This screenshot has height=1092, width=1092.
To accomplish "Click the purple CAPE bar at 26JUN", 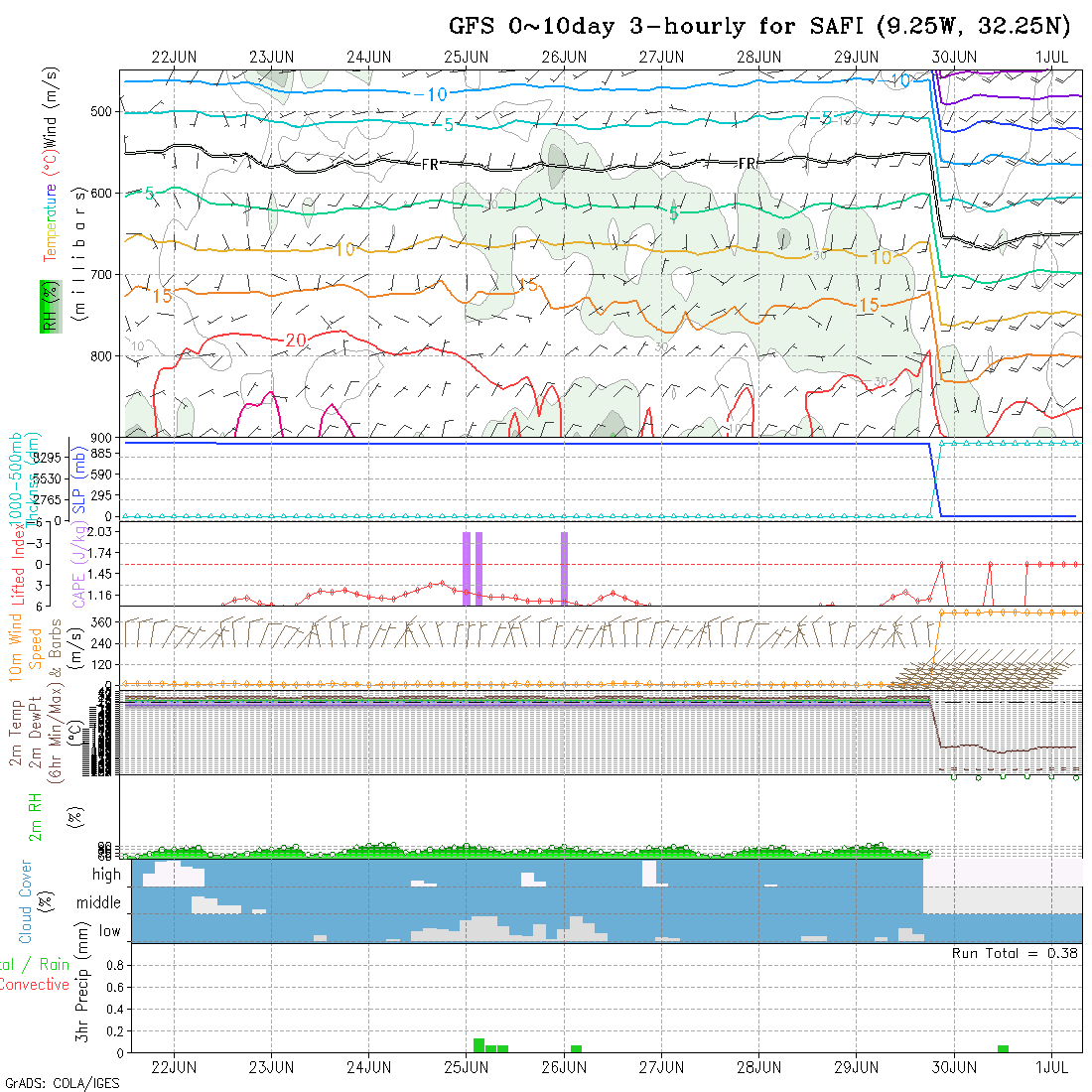I will click(x=564, y=568).
